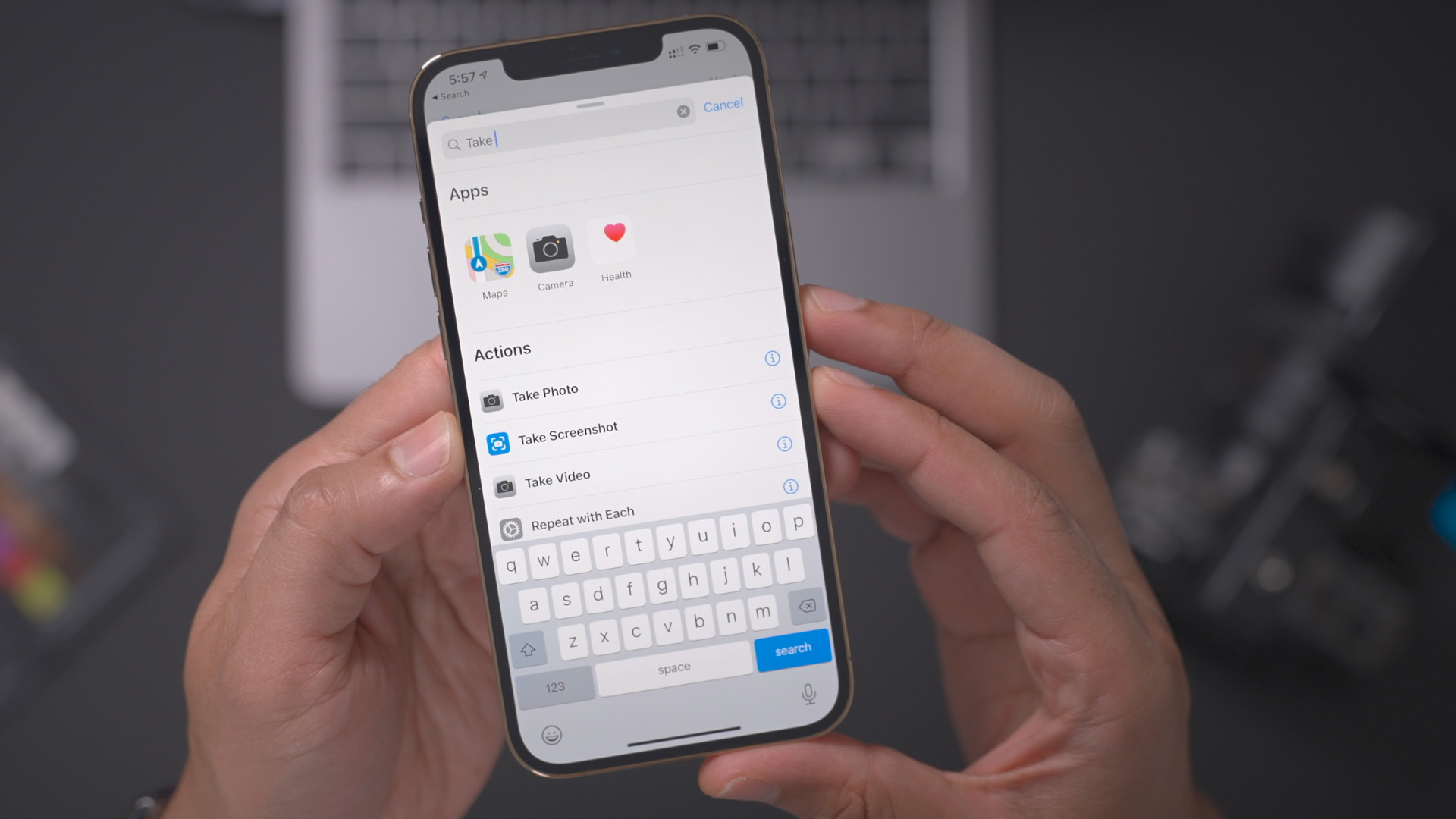Tap the info button for Take Video
Image resolution: width=1456 pixels, height=819 pixels.
[791, 487]
